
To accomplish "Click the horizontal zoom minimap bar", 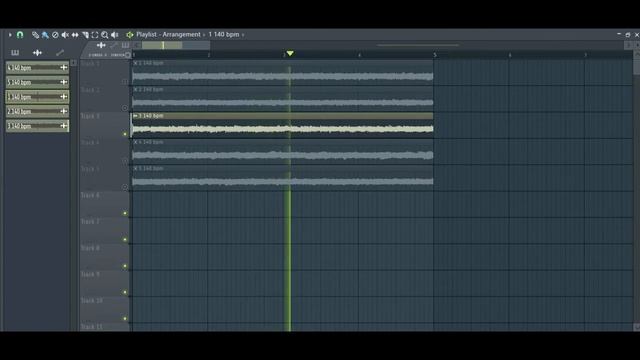I will coord(176,45).
